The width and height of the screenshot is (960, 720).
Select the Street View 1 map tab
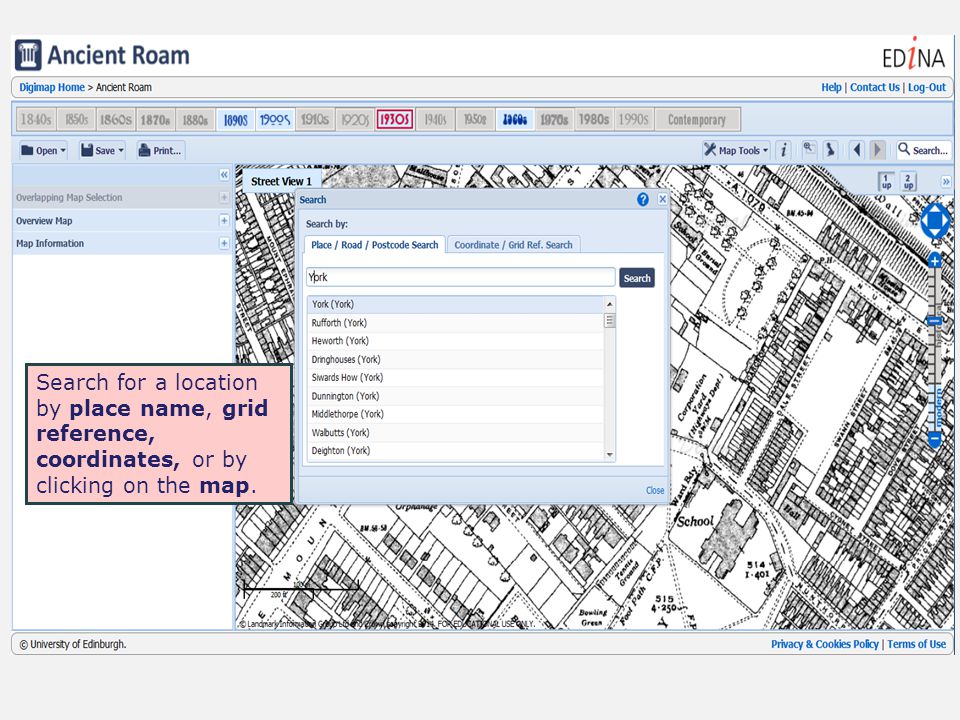pyautogui.click(x=282, y=181)
